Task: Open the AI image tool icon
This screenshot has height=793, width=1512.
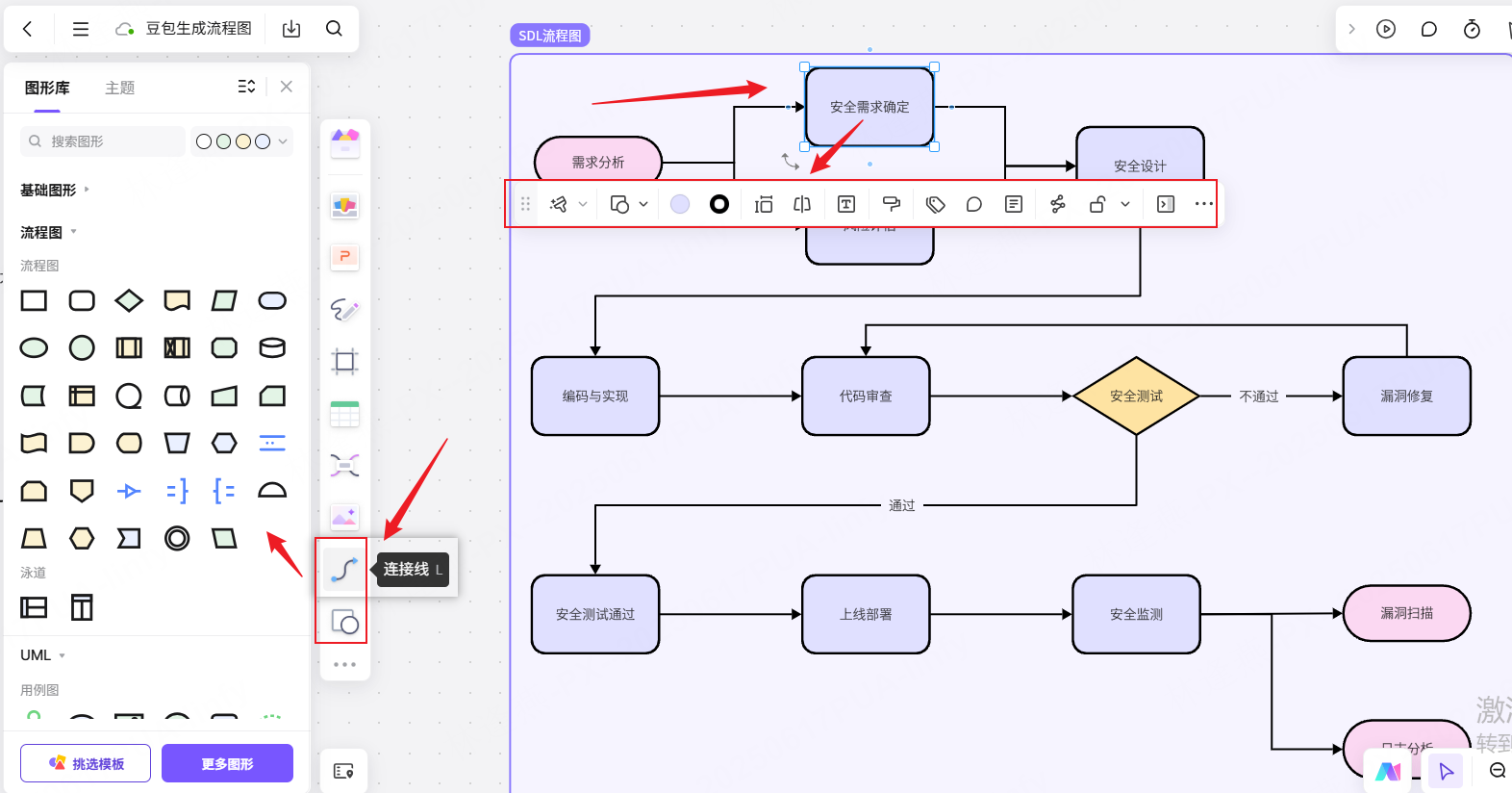Action: tap(344, 518)
